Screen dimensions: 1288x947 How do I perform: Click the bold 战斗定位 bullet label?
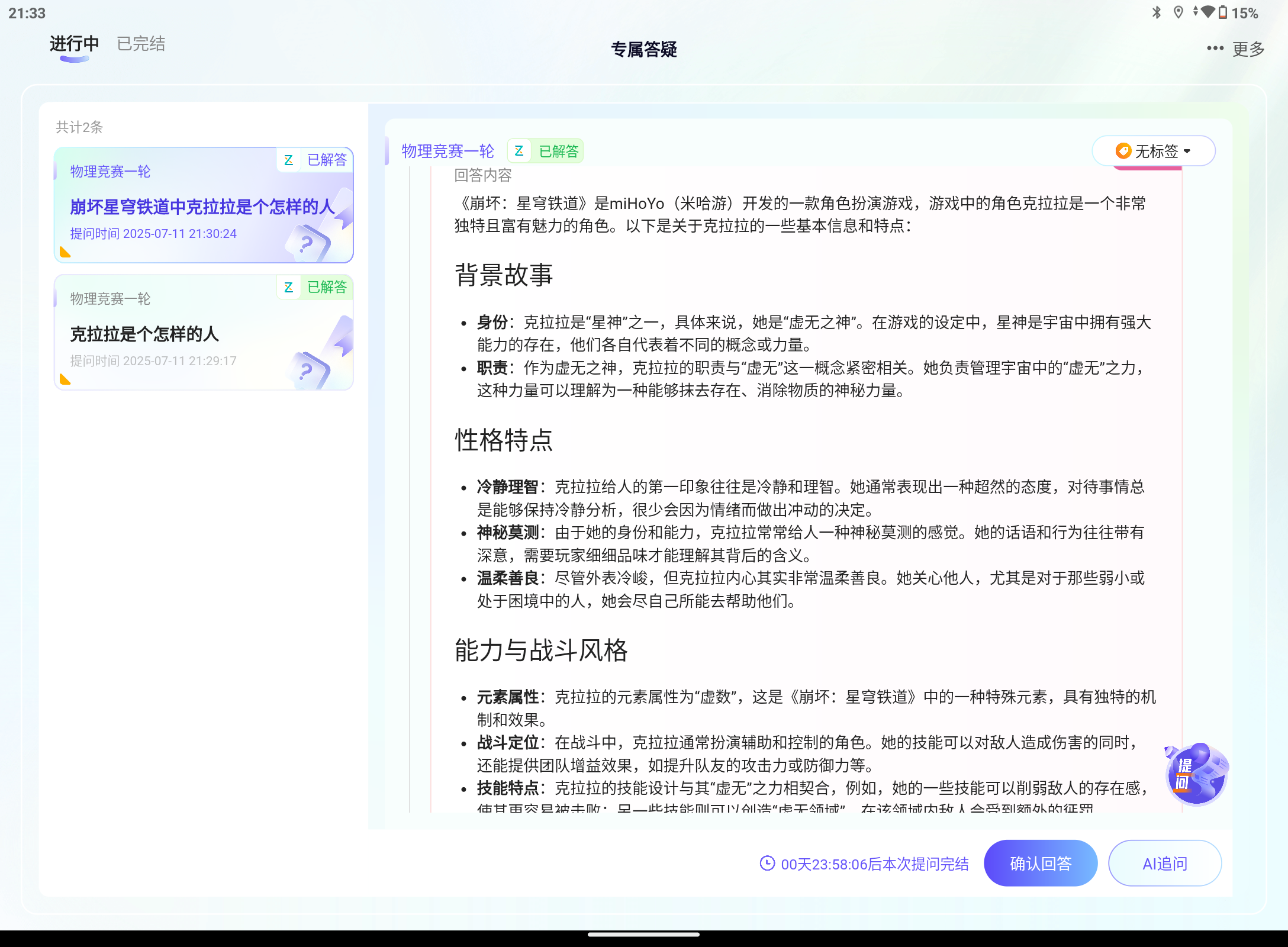pyautogui.click(x=508, y=743)
